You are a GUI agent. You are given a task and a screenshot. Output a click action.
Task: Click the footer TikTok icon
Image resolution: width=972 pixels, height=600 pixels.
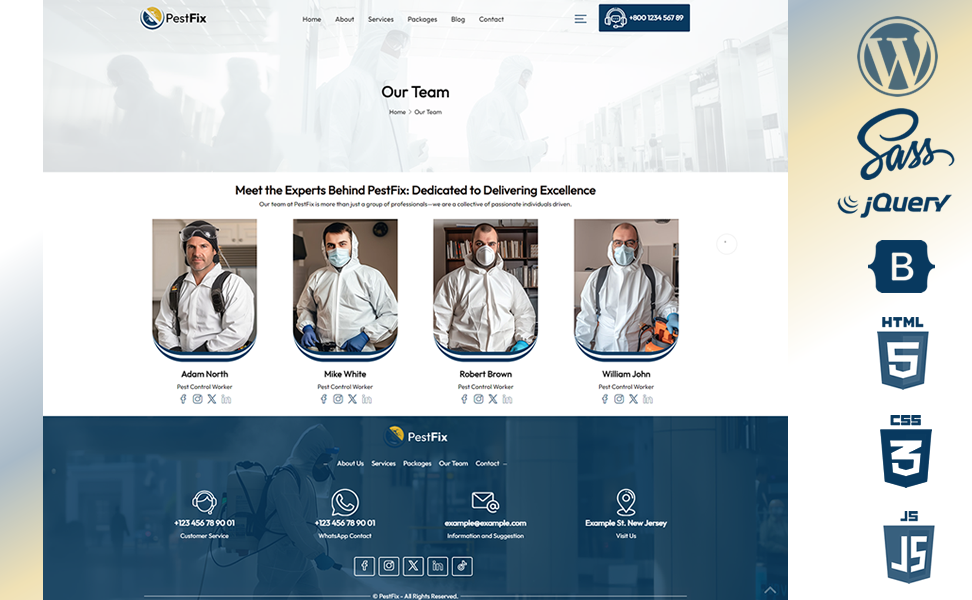pos(462,566)
